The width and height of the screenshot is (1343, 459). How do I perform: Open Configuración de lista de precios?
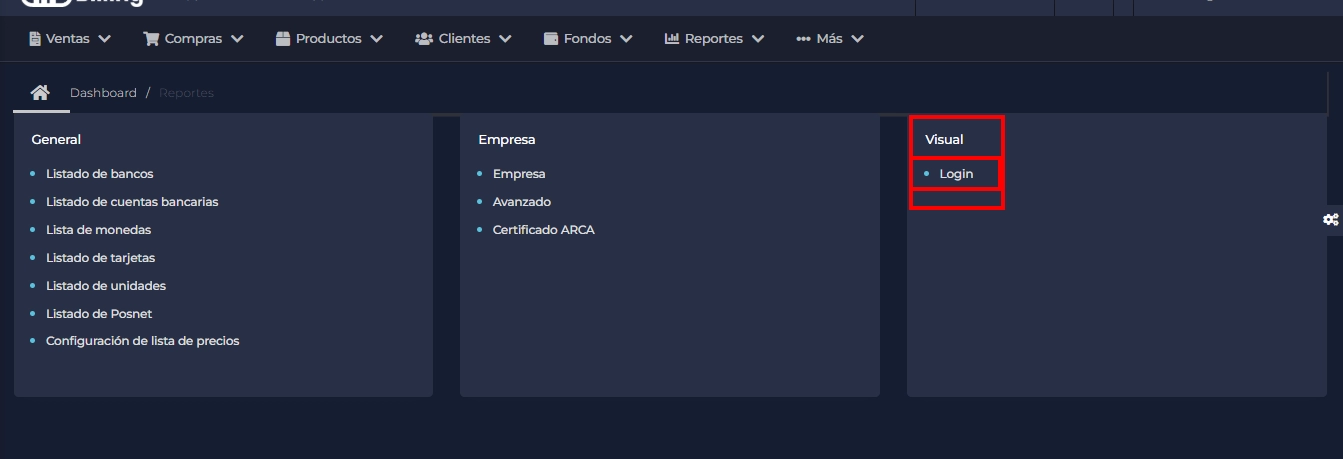pyautogui.click(x=143, y=341)
